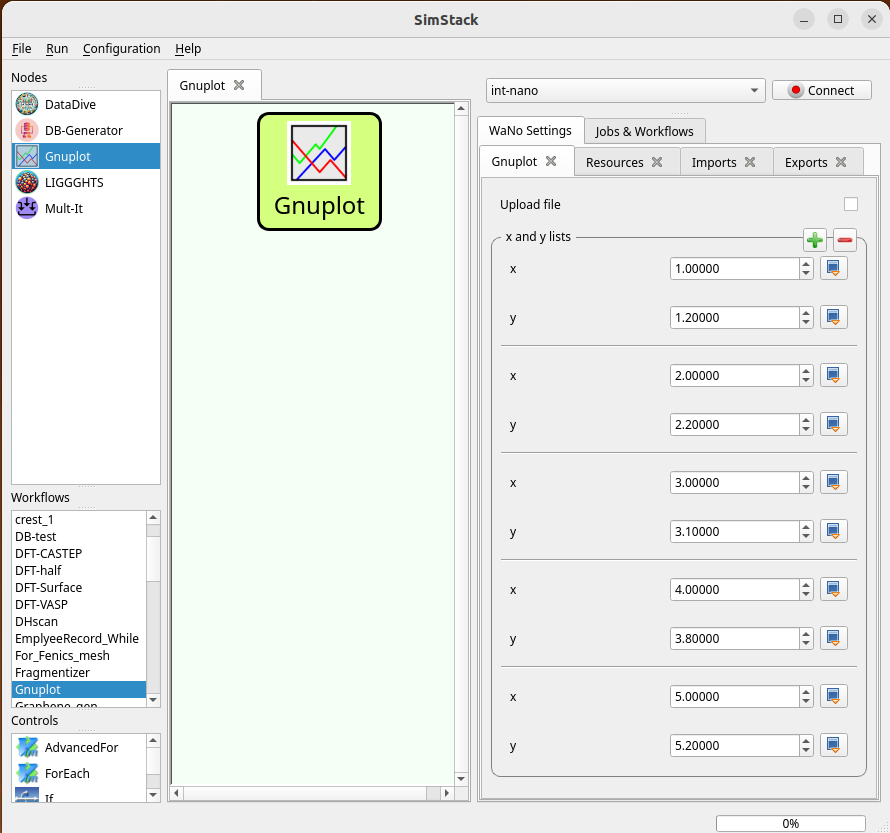Screen dimensions: 890x833
Task: Select the For_Fenics_mesh workflow
Action: tap(79, 656)
